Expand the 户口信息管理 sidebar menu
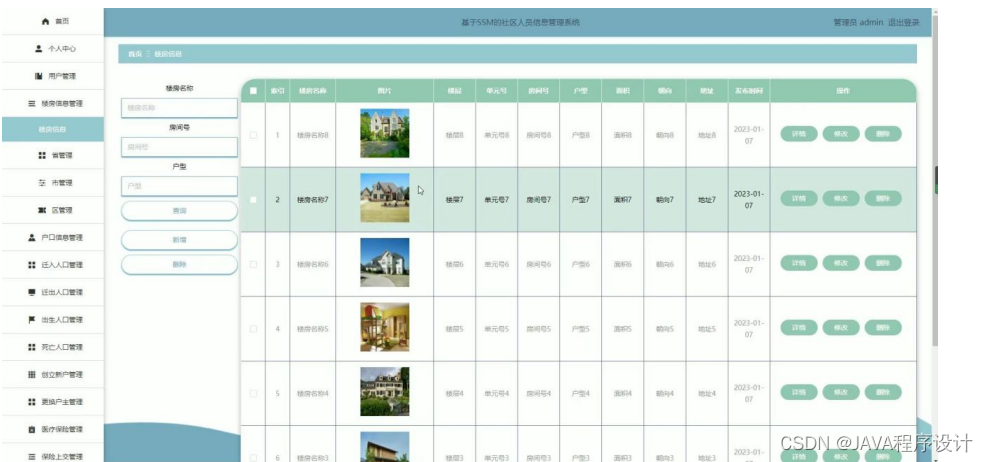The height and width of the screenshot is (462, 988). coord(53,238)
